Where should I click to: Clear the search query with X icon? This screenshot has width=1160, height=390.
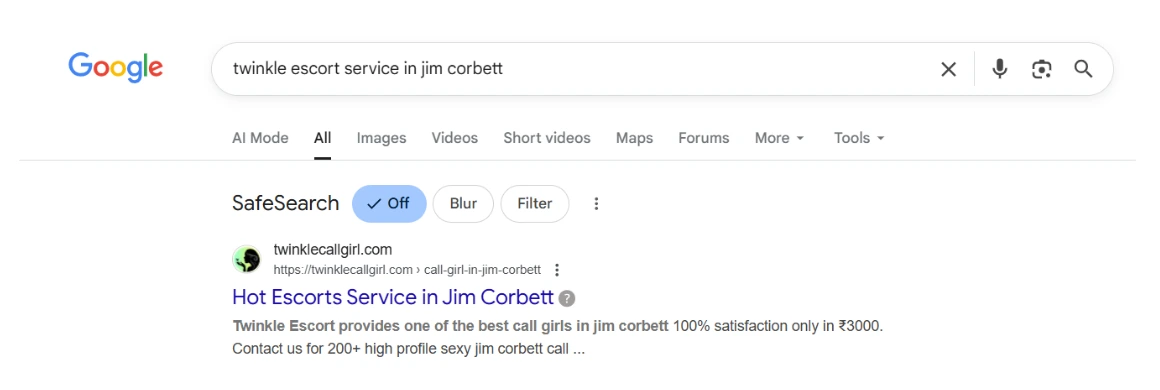(x=948, y=70)
